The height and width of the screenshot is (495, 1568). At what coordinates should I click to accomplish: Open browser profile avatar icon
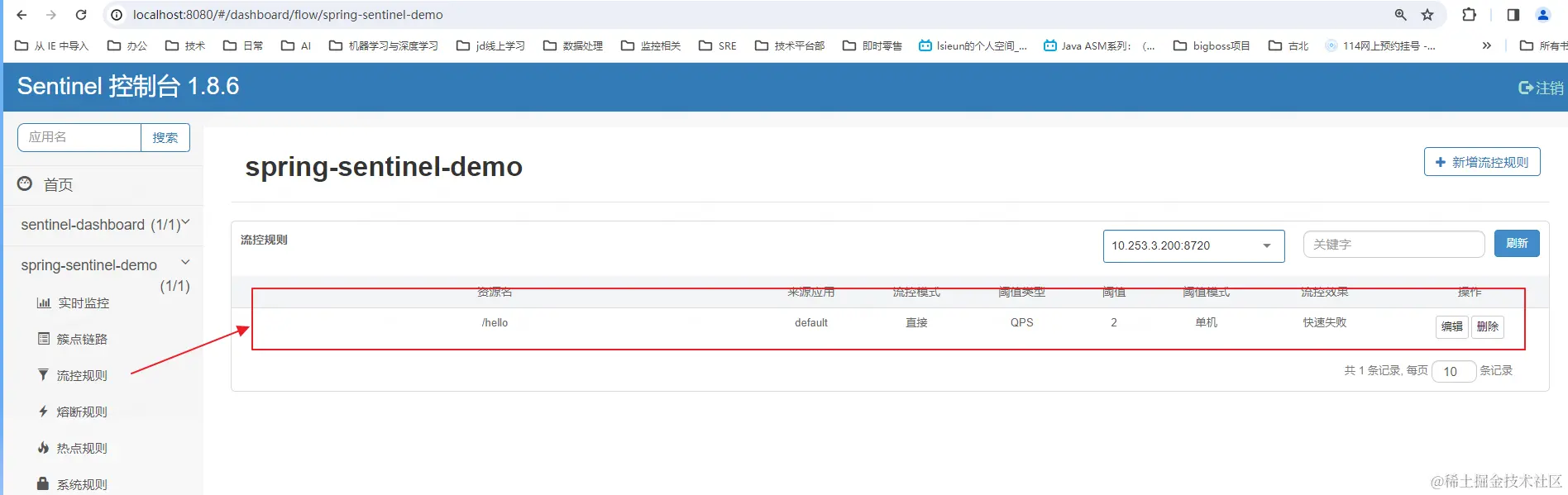[x=1543, y=15]
